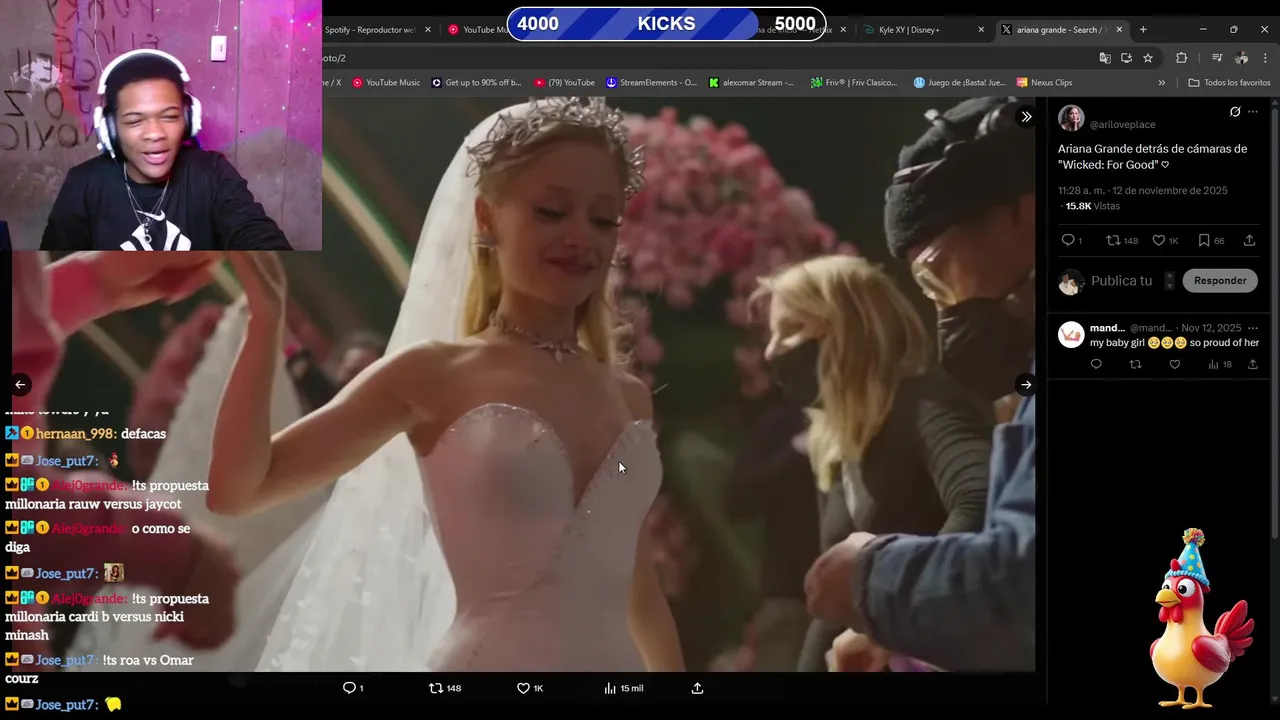
Task: View analytics '15 mil' below photo
Action: (x=624, y=688)
